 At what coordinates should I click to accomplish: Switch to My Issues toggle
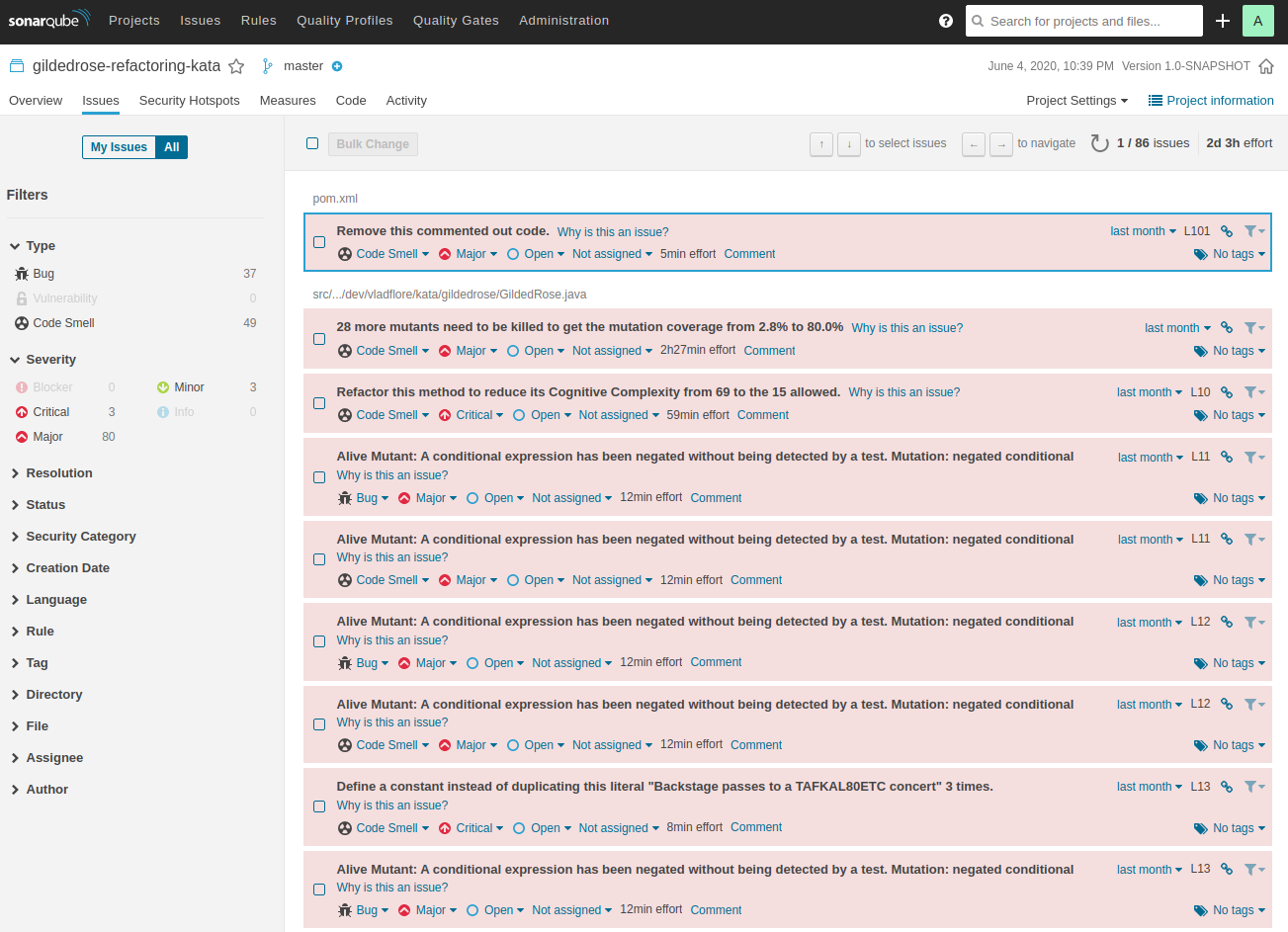click(x=119, y=147)
